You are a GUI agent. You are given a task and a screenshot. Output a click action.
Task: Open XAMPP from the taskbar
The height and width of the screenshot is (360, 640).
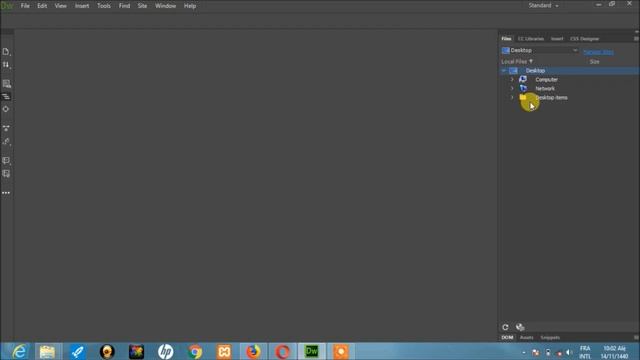click(224, 351)
